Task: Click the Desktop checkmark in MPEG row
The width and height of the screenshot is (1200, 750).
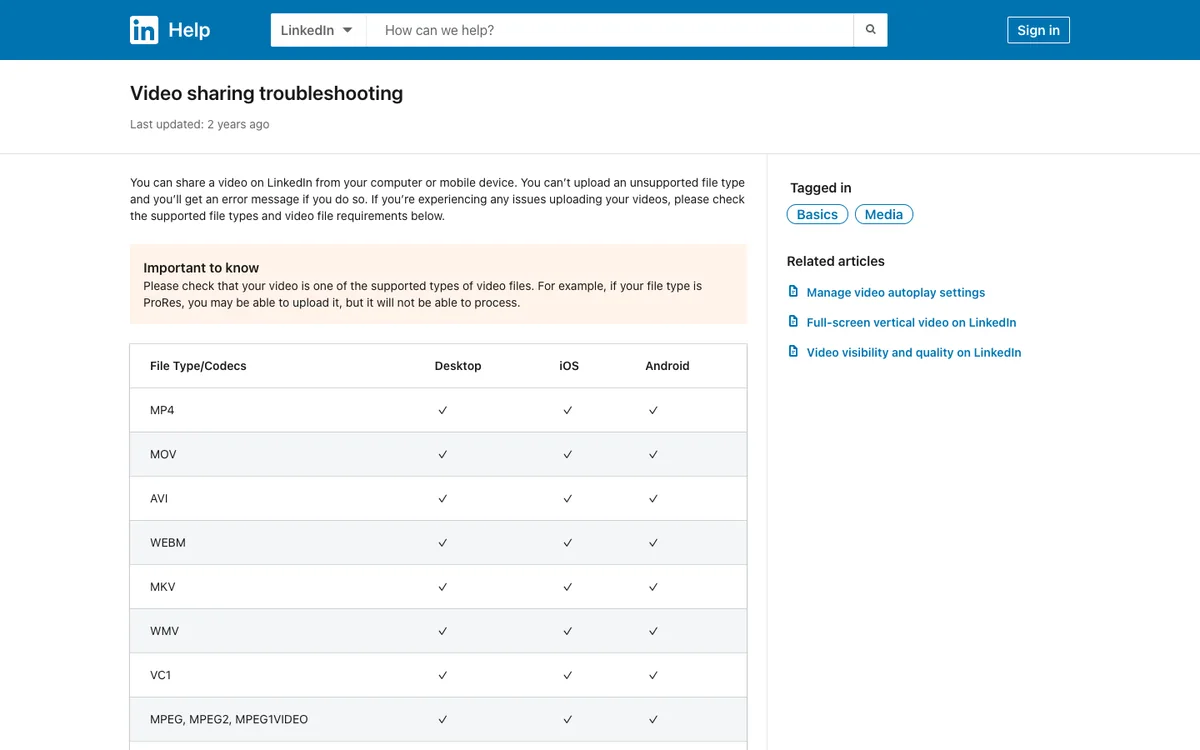Action: (x=442, y=719)
